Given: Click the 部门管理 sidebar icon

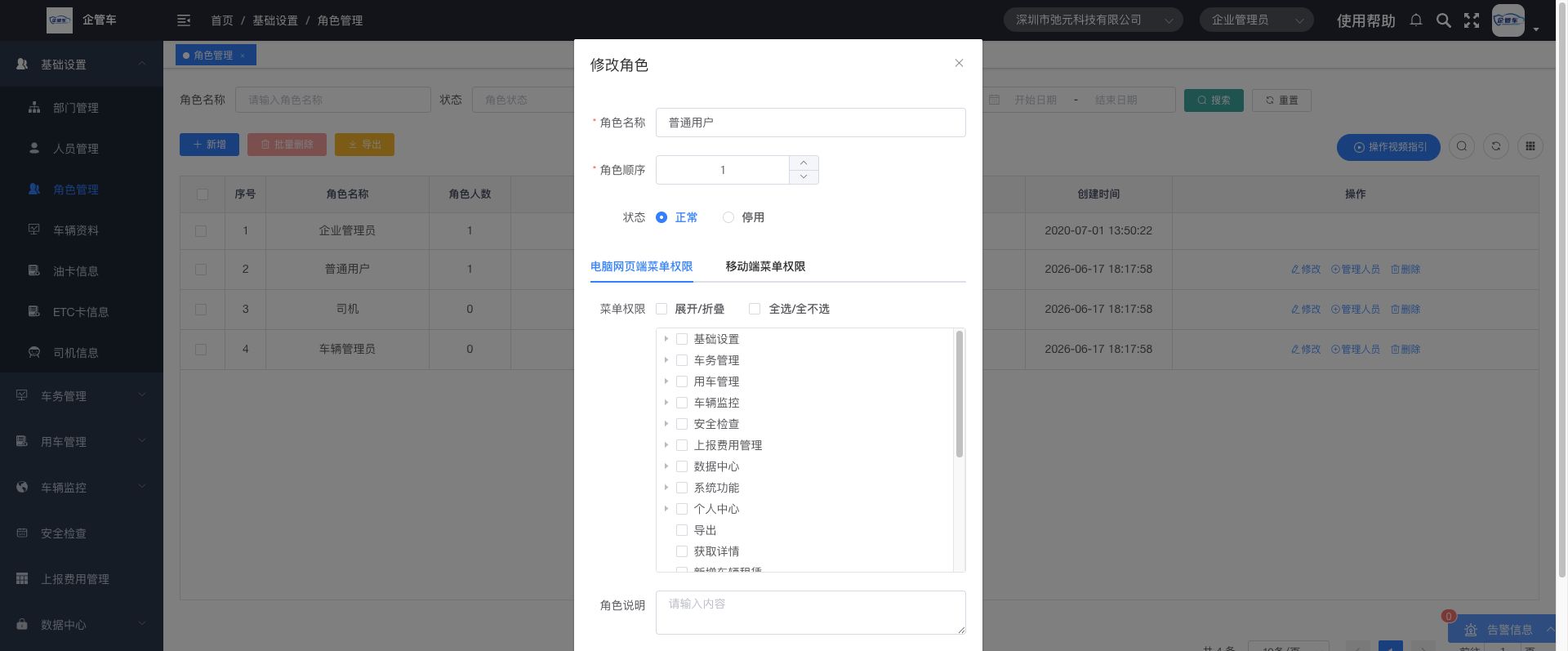Looking at the screenshot, I should (x=34, y=107).
